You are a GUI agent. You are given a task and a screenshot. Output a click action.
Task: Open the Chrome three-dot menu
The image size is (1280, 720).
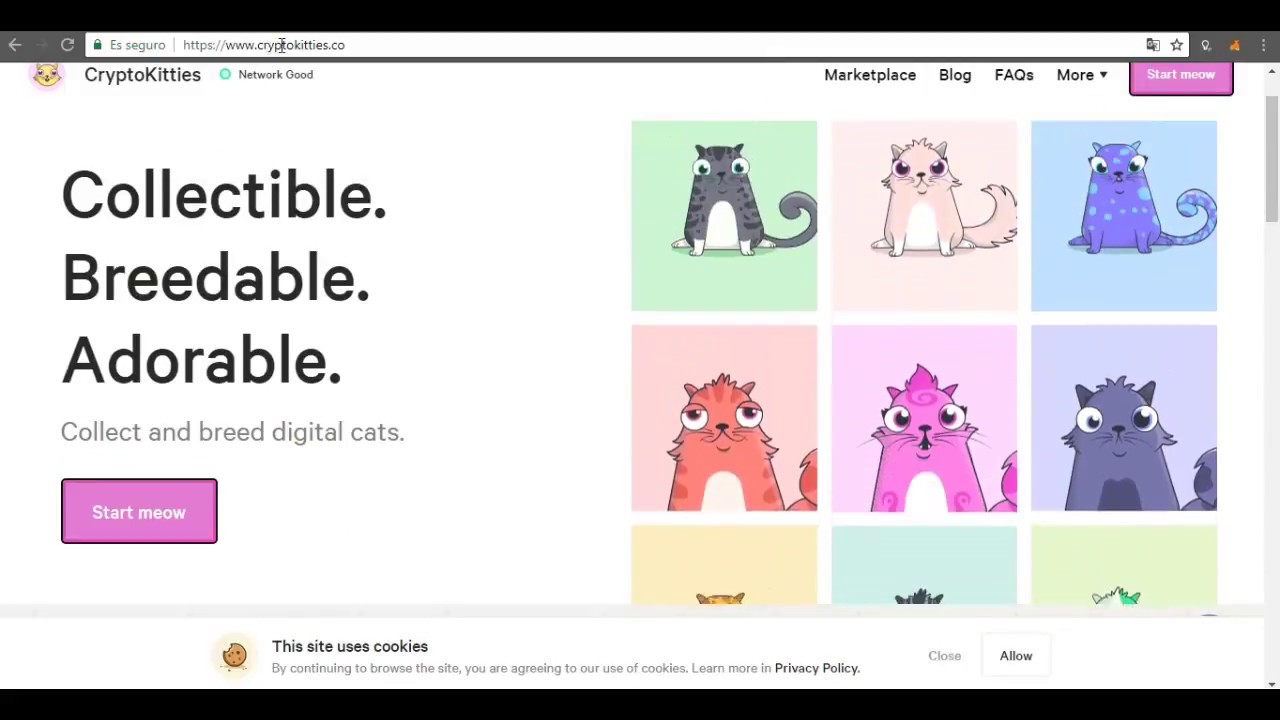(x=1264, y=45)
